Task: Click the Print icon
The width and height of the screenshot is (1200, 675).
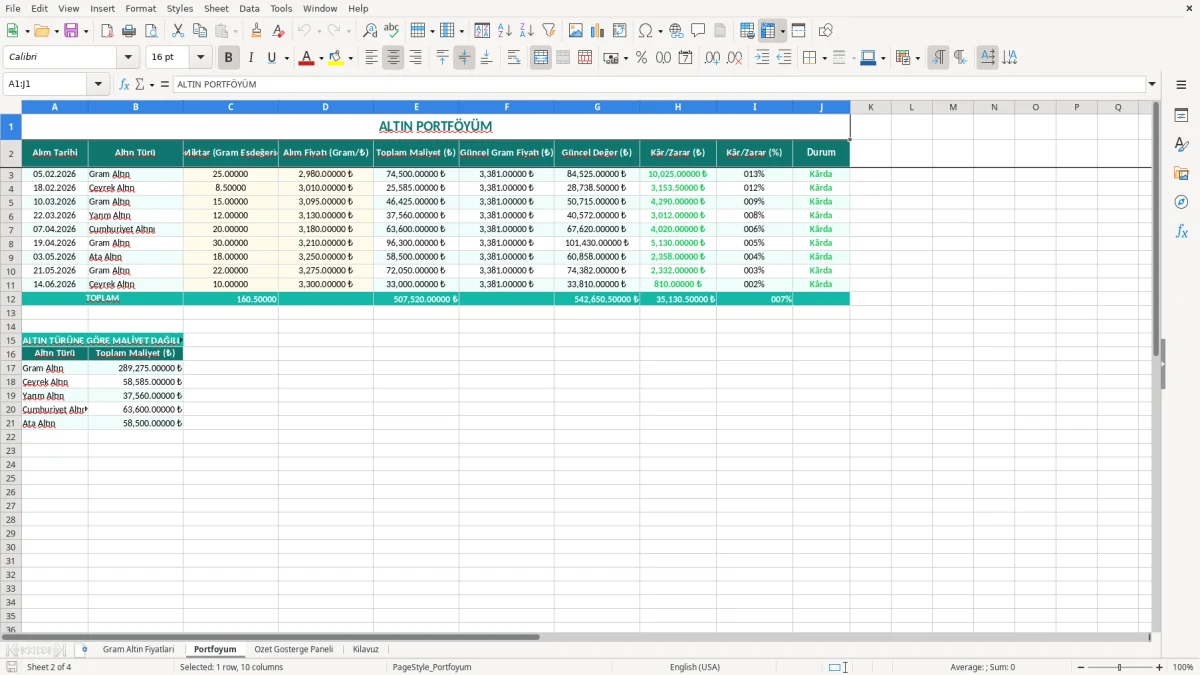Action: (128, 31)
